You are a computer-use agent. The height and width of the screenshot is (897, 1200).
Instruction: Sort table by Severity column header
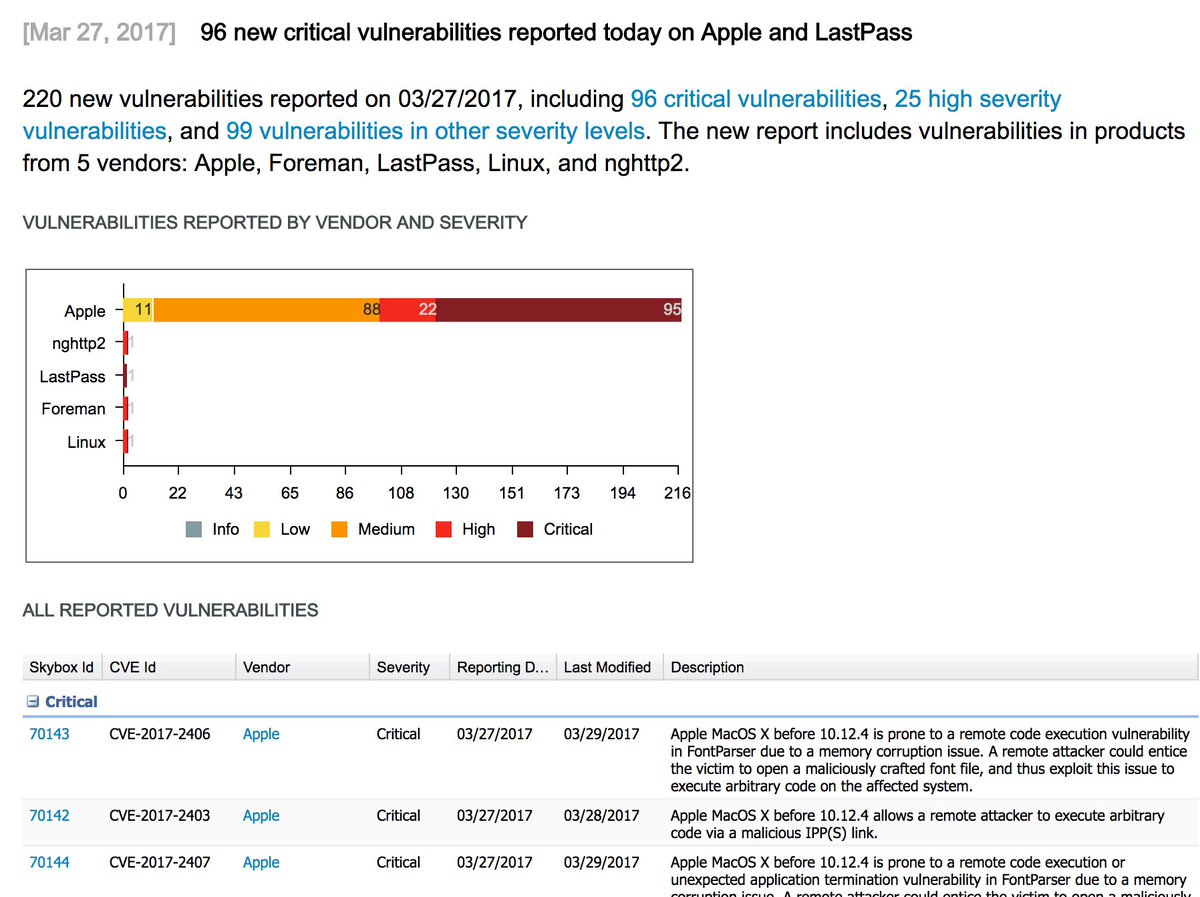pos(410,667)
